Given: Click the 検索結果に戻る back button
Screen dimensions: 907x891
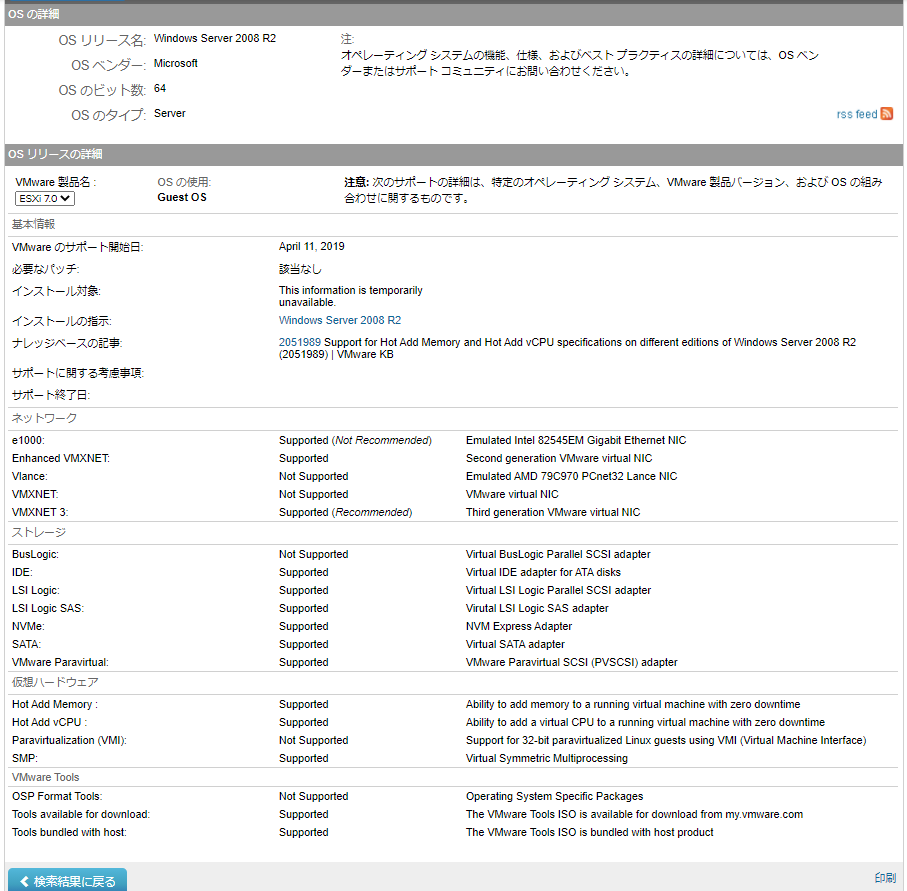Looking at the screenshot, I should coord(66,878).
